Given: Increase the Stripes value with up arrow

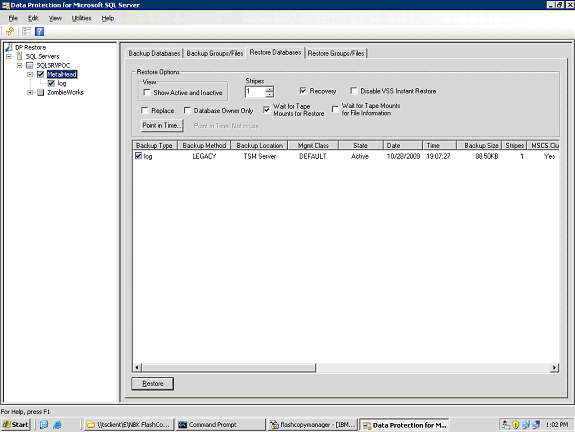Looking at the screenshot, I should [270, 89].
